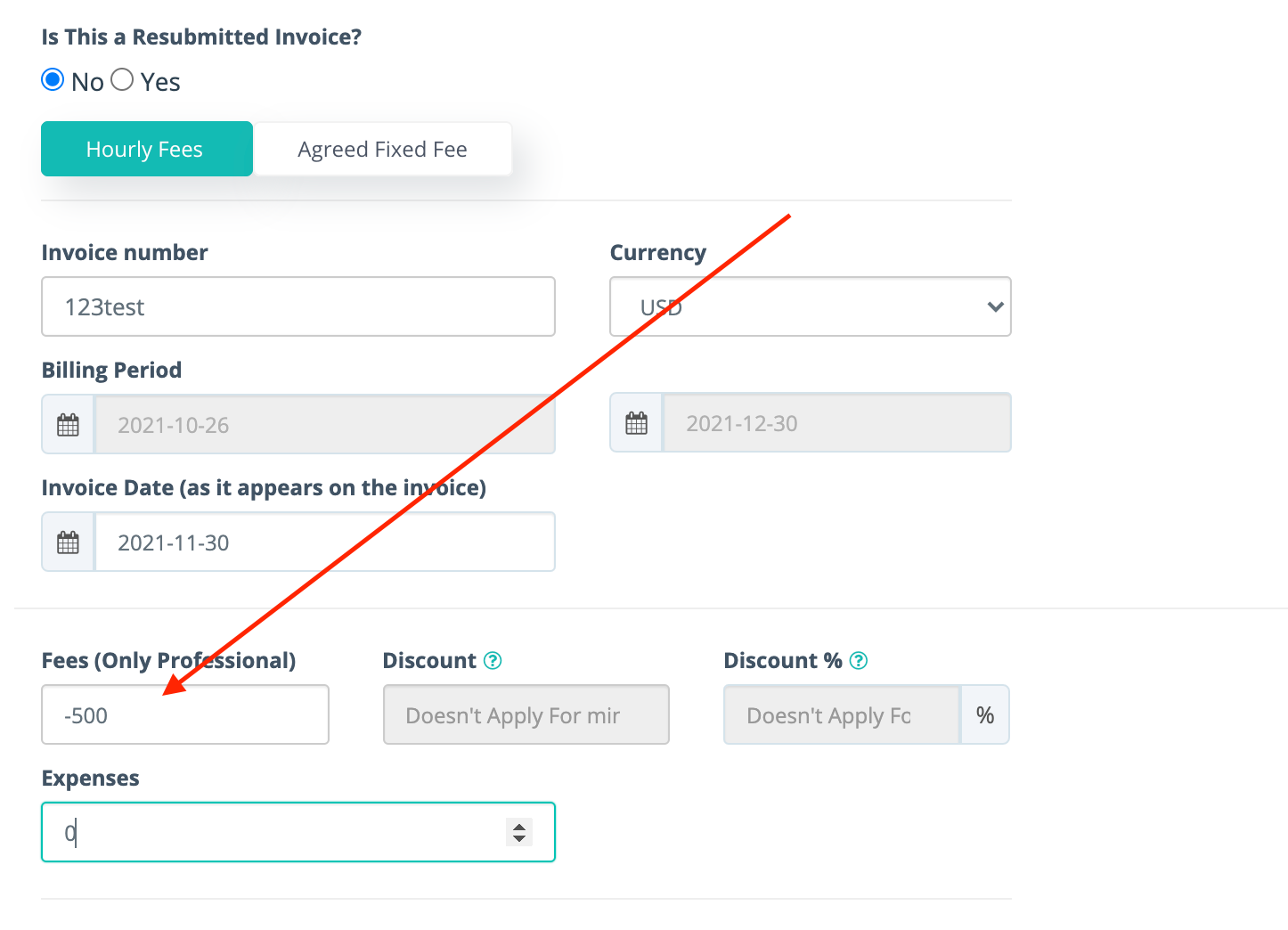Click the Invoice Date calendar icon
The image size is (1288, 930).
pos(68,542)
